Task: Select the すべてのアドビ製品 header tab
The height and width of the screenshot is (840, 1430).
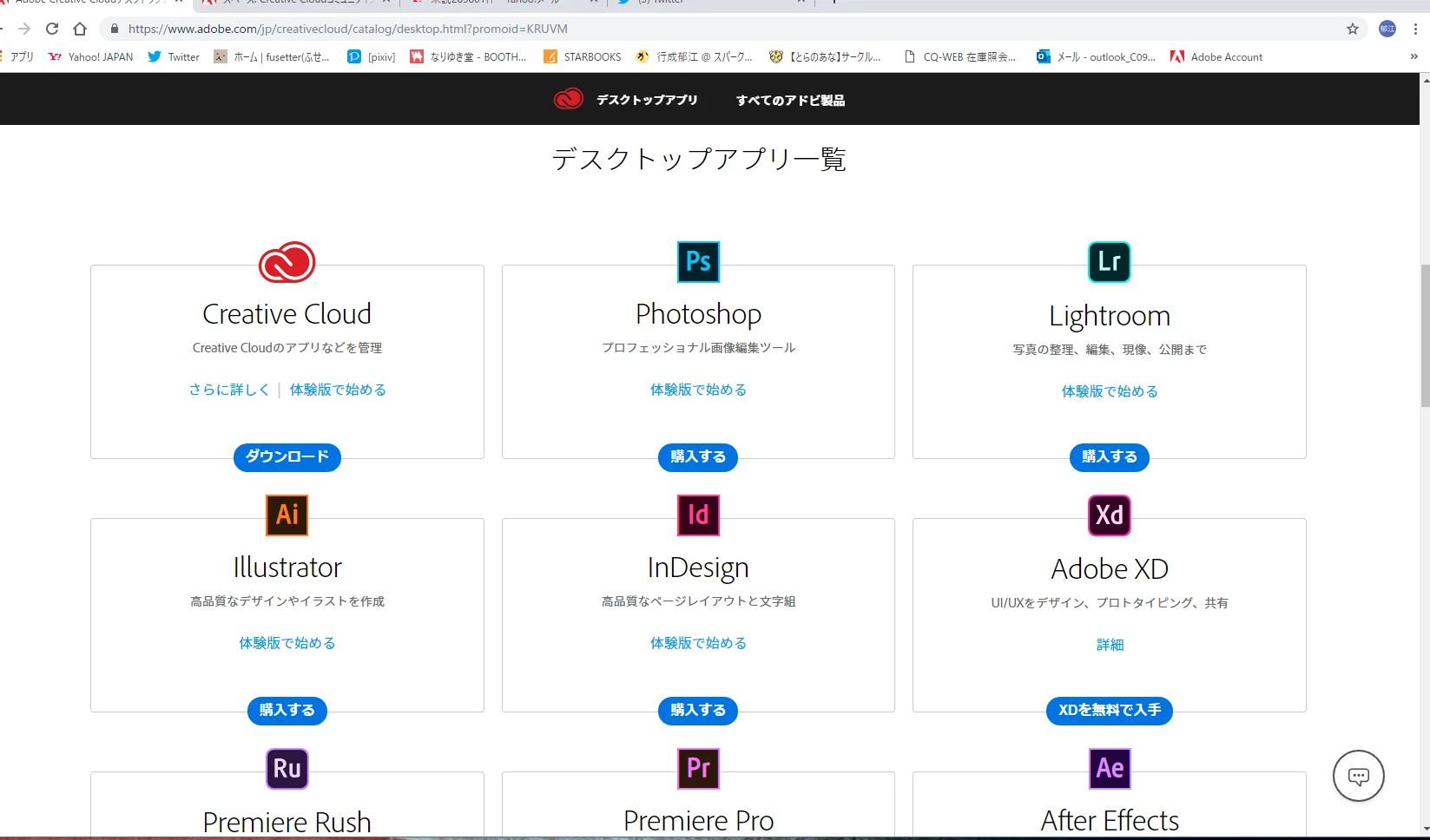Action: tap(791, 100)
